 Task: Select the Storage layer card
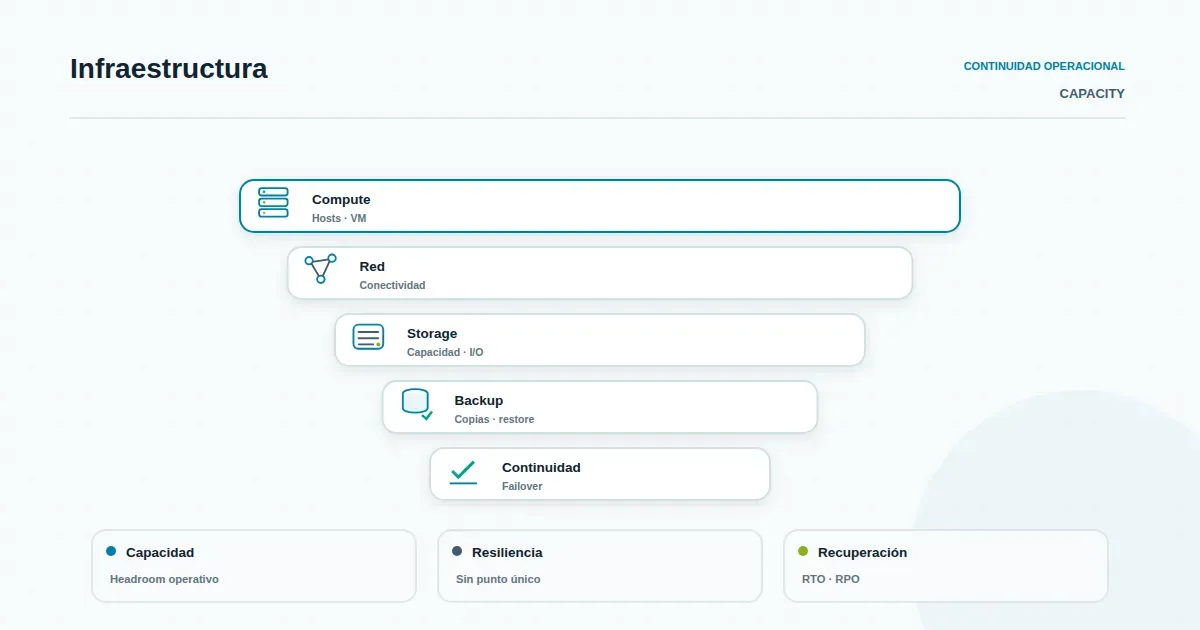coord(600,340)
